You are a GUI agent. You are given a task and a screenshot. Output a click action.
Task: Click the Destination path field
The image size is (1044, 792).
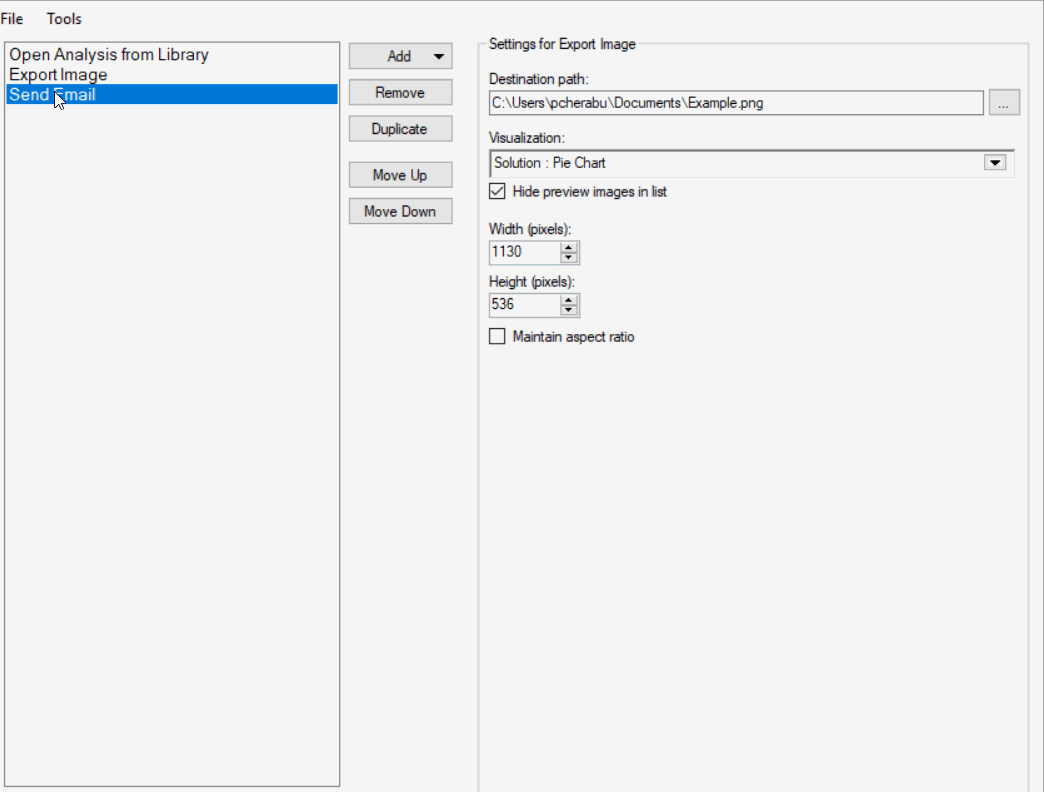pos(736,103)
